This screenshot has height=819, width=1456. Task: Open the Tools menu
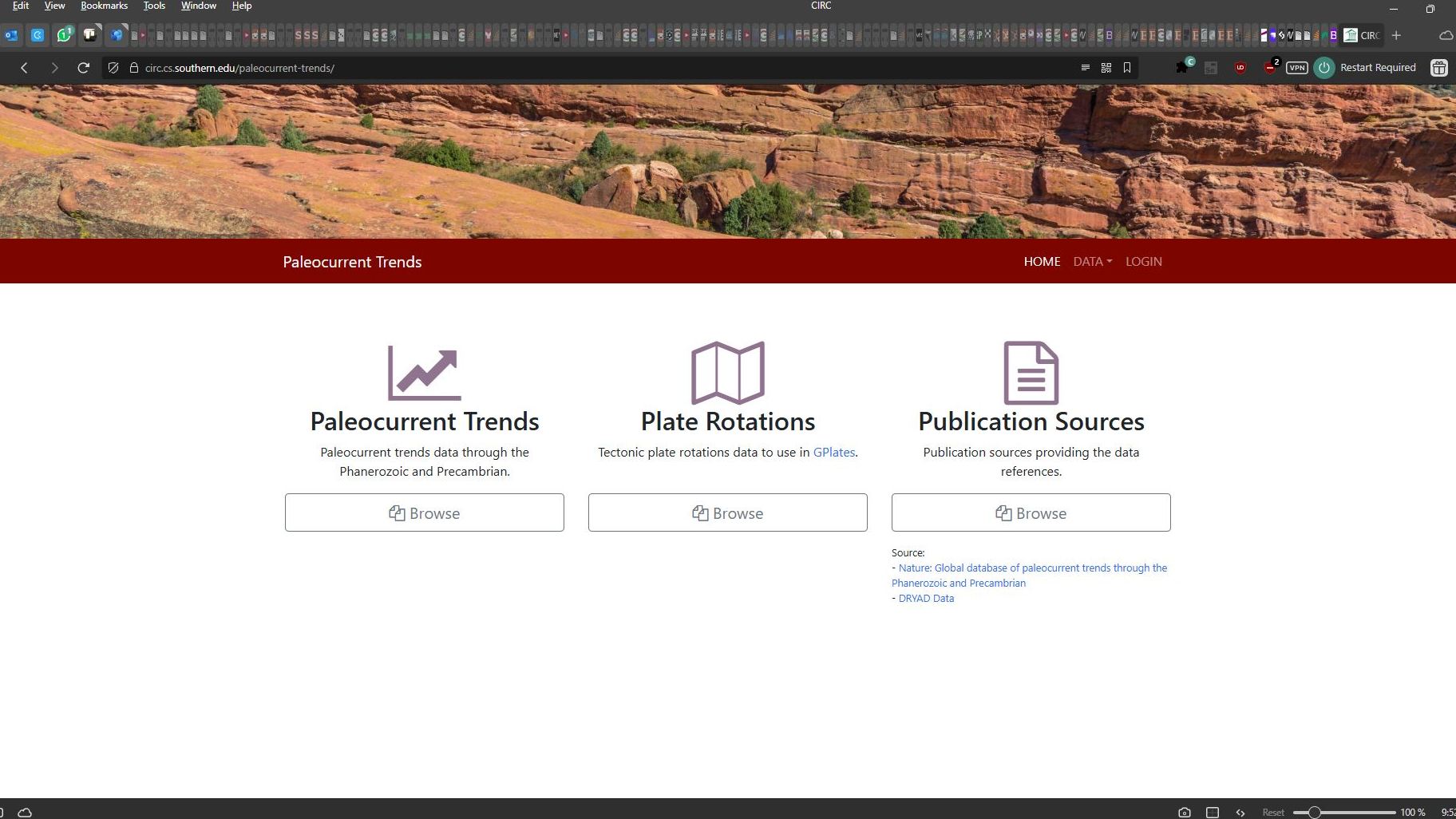(x=154, y=6)
